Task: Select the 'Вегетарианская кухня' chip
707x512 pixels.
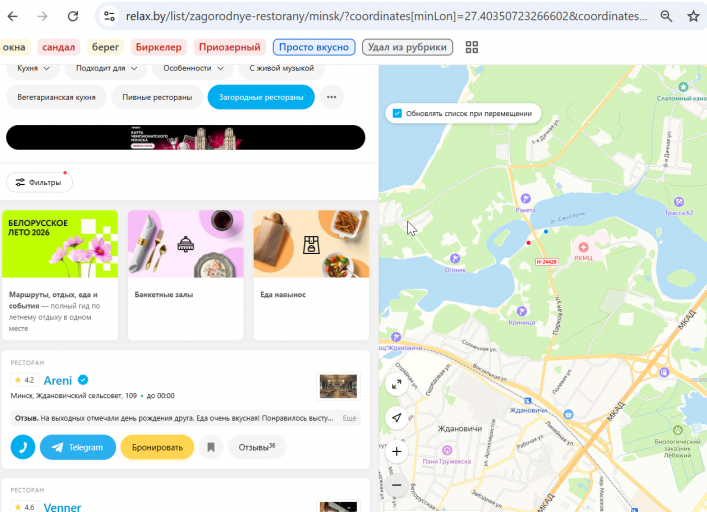Action: click(x=56, y=97)
